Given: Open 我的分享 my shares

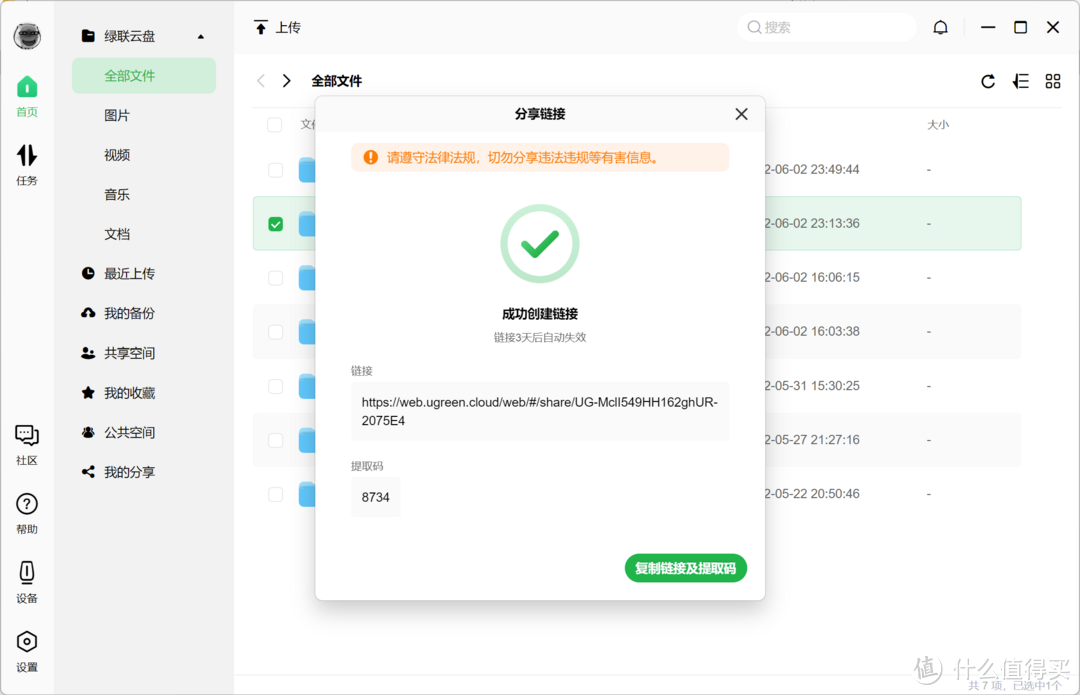Looking at the screenshot, I should (118, 472).
